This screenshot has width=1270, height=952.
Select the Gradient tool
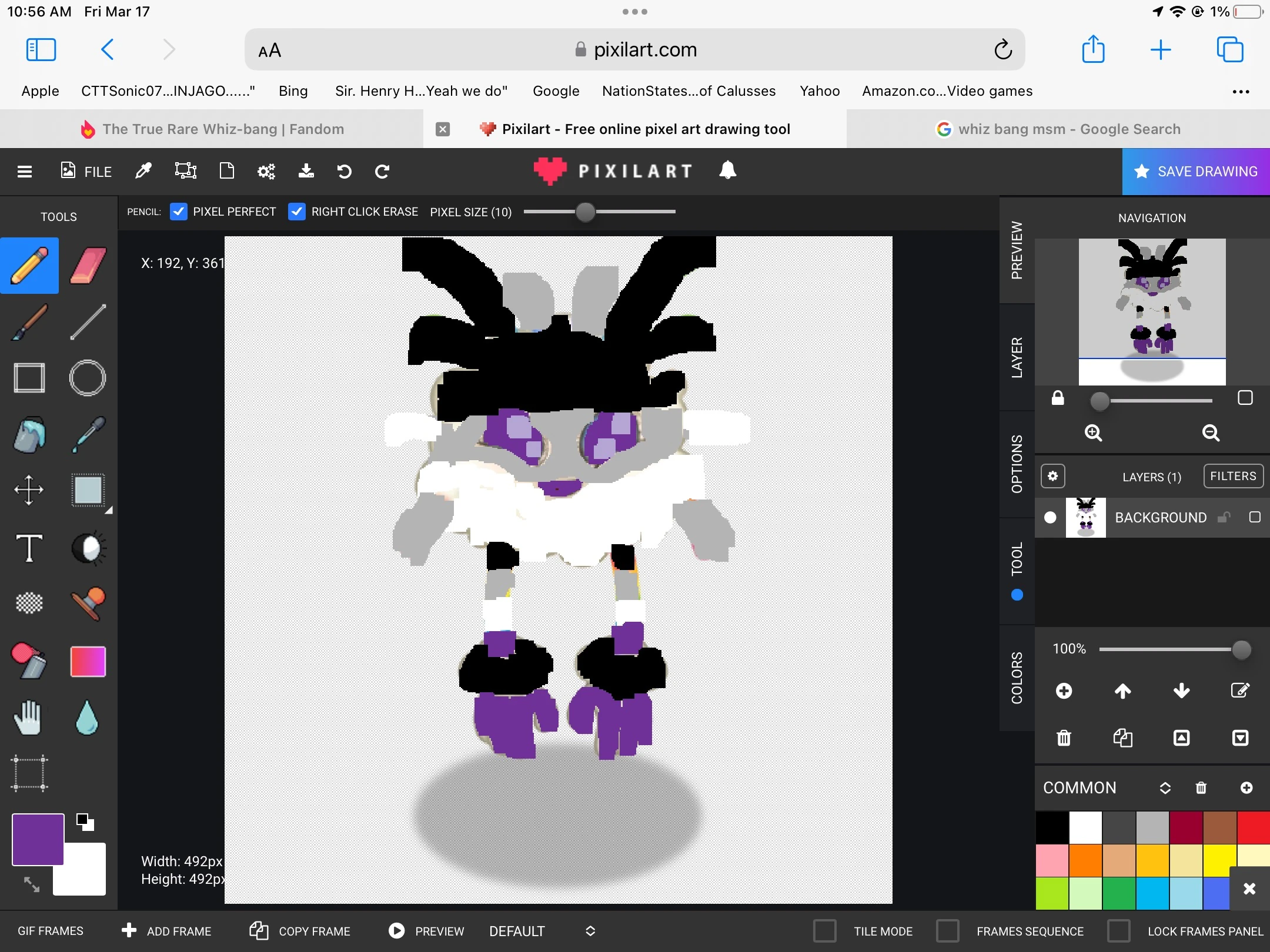pos(88,662)
